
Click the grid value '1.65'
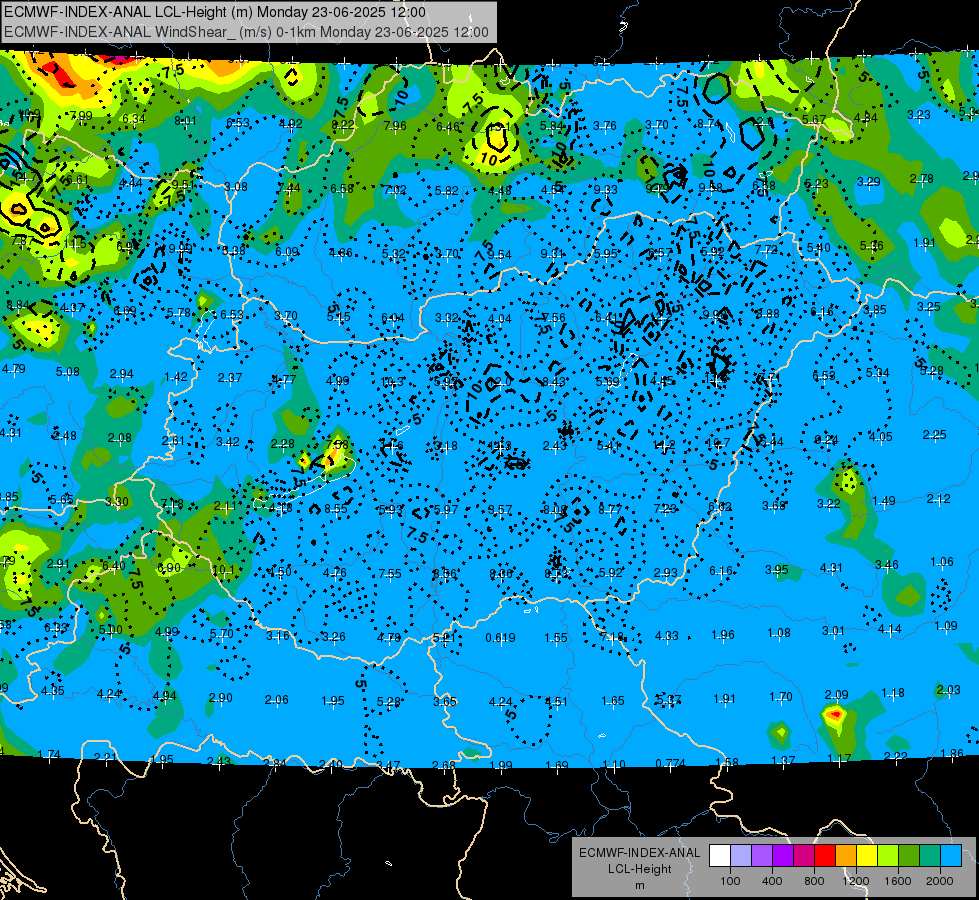tap(612, 701)
